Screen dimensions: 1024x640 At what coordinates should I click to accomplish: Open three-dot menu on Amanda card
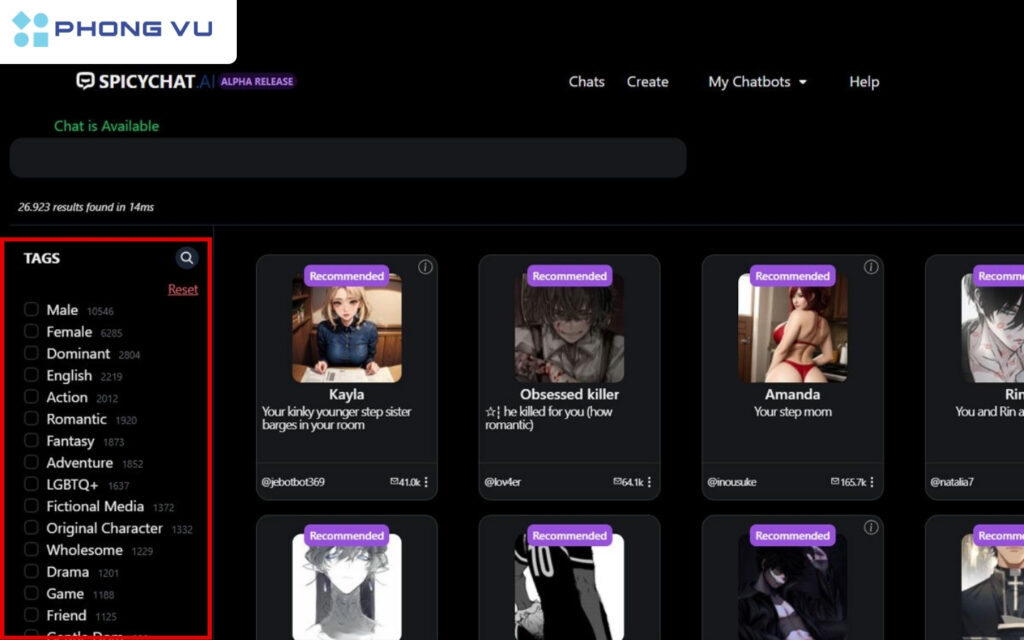coord(872,482)
